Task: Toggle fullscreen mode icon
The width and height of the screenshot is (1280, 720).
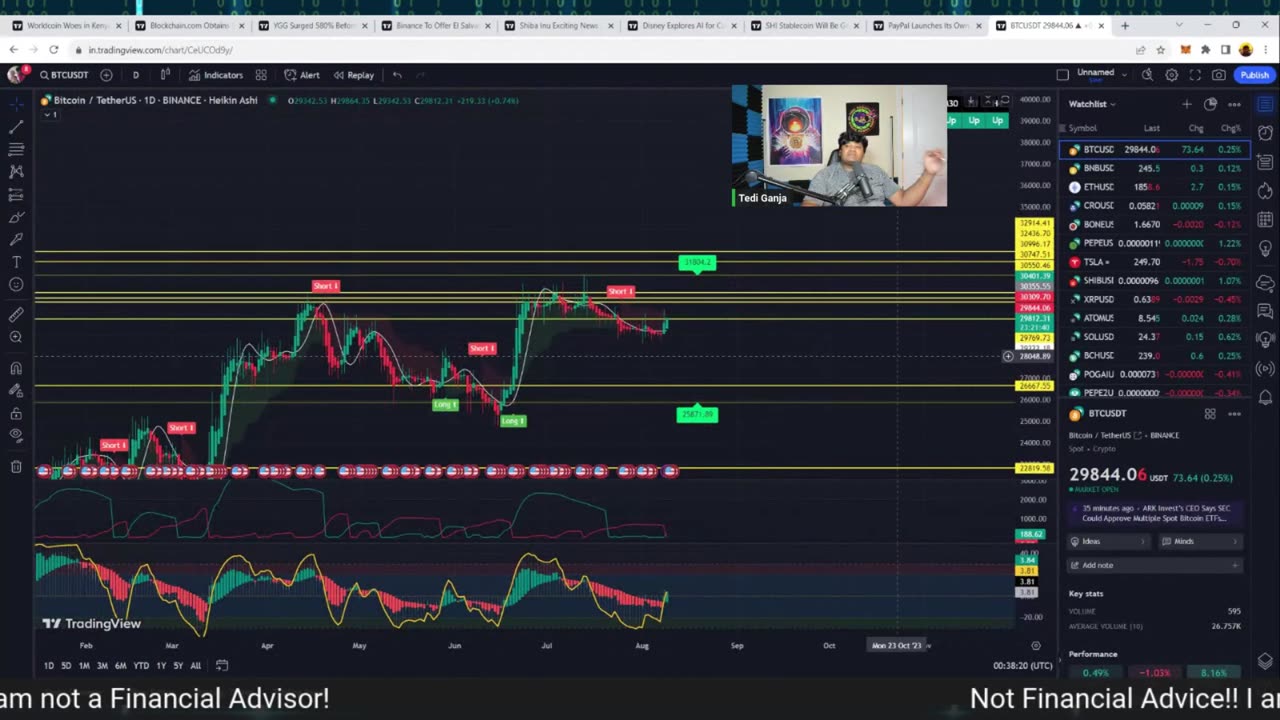Action: (x=1195, y=75)
